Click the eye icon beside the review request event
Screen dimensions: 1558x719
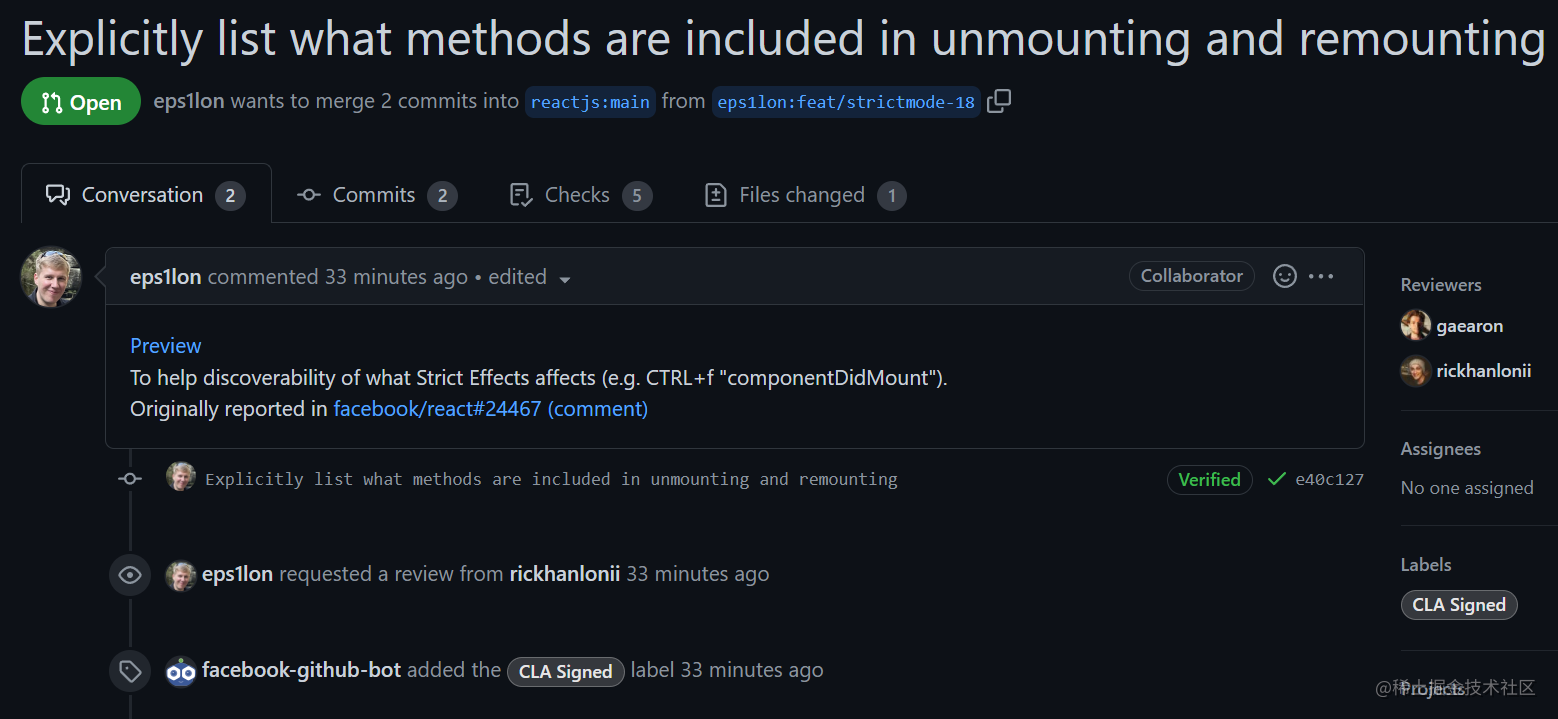pos(130,574)
